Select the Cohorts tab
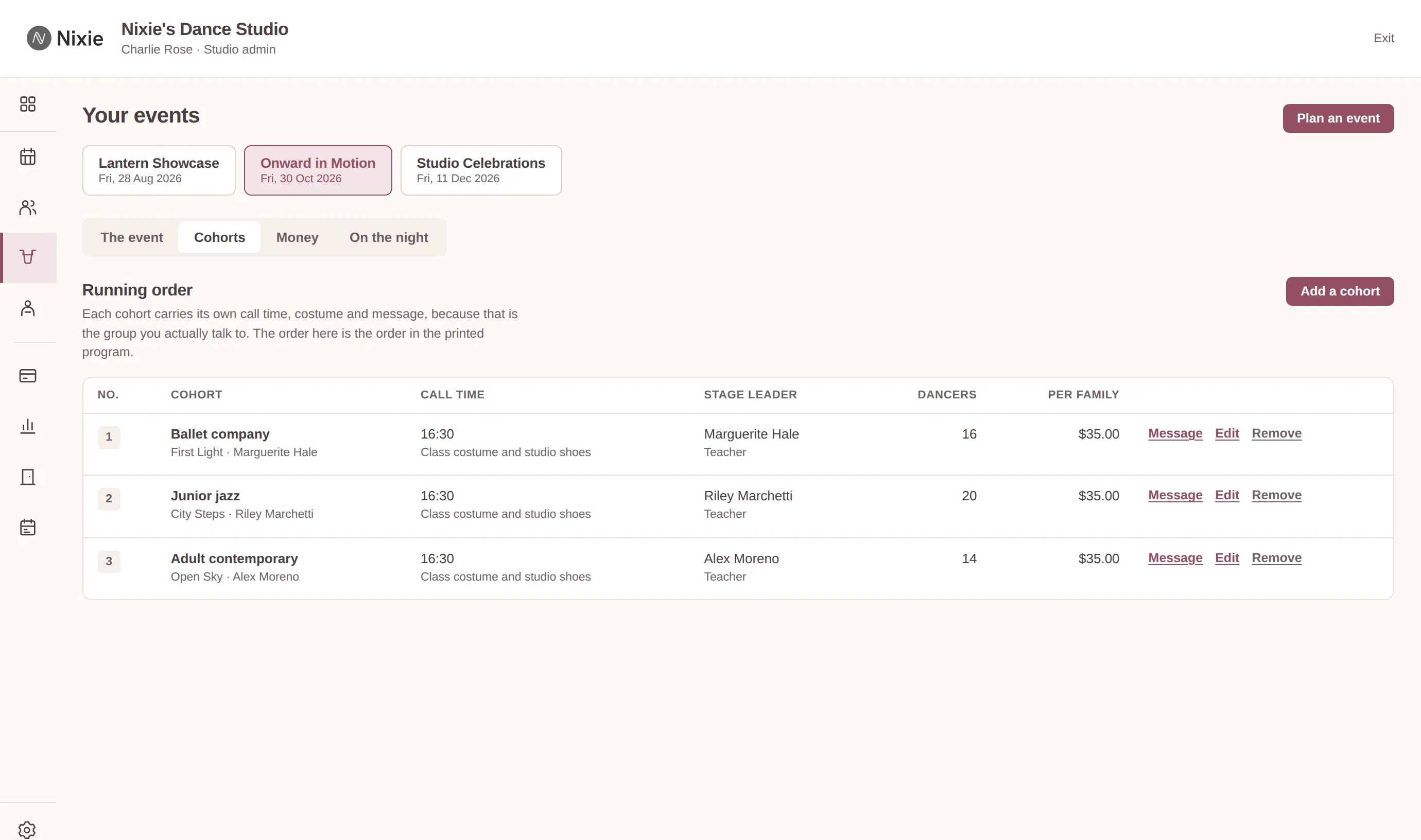Screen dimensions: 1421x840 click(220, 237)
